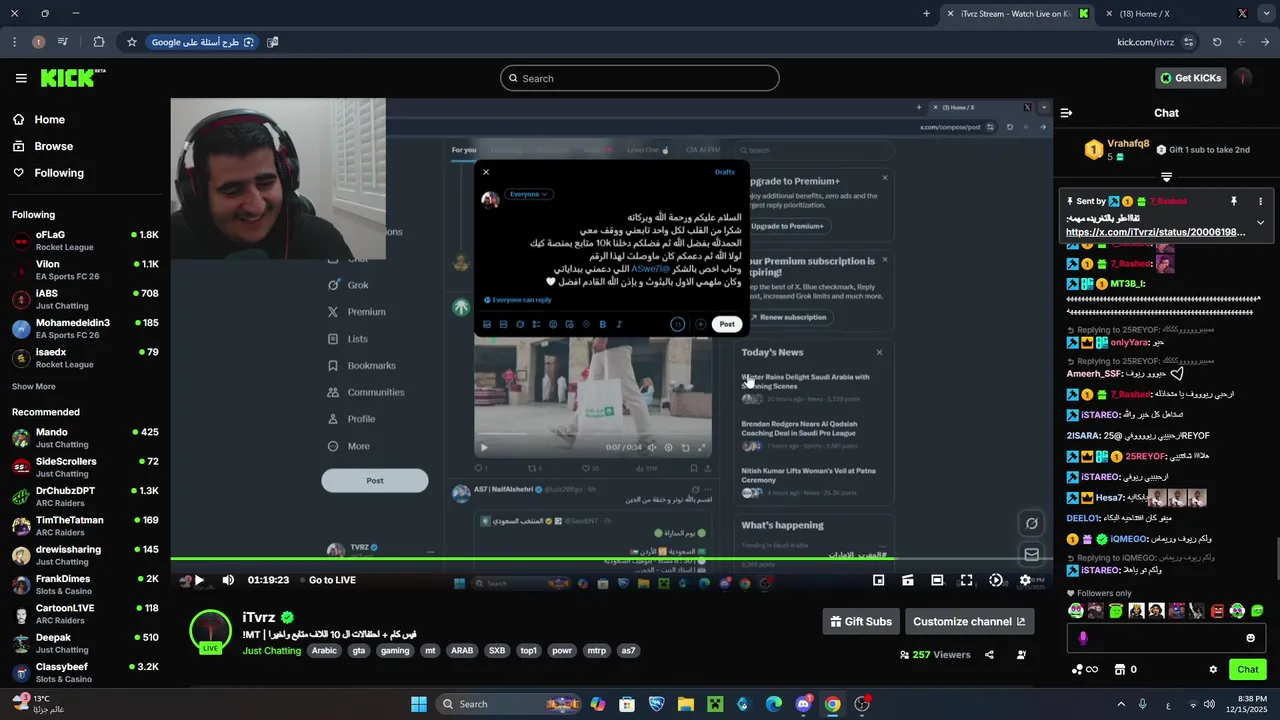The image size is (1280, 720).
Task: Open a new browser tab
Action: click(x=927, y=14)
